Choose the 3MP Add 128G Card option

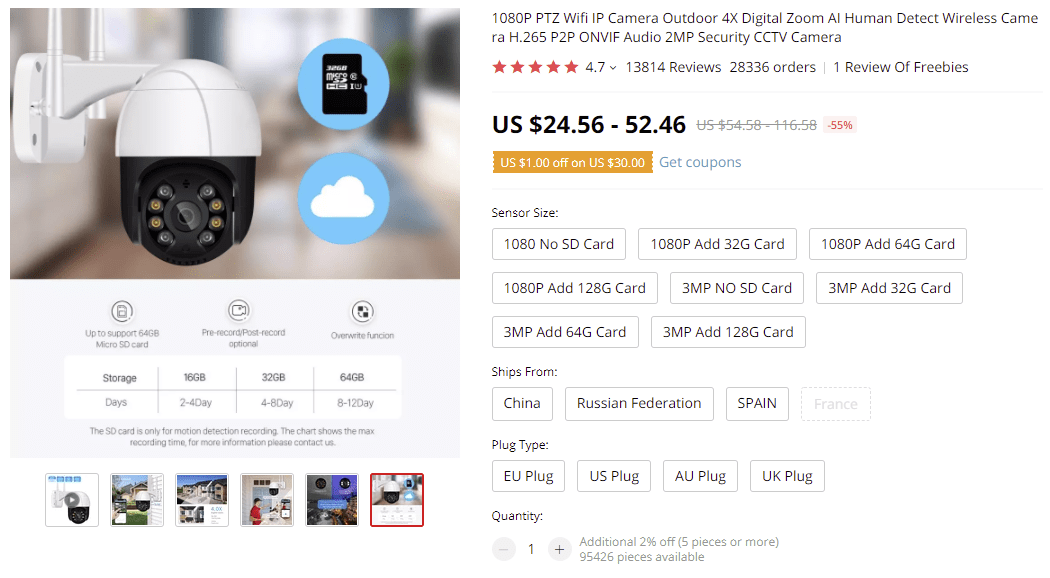coord(728,332)
